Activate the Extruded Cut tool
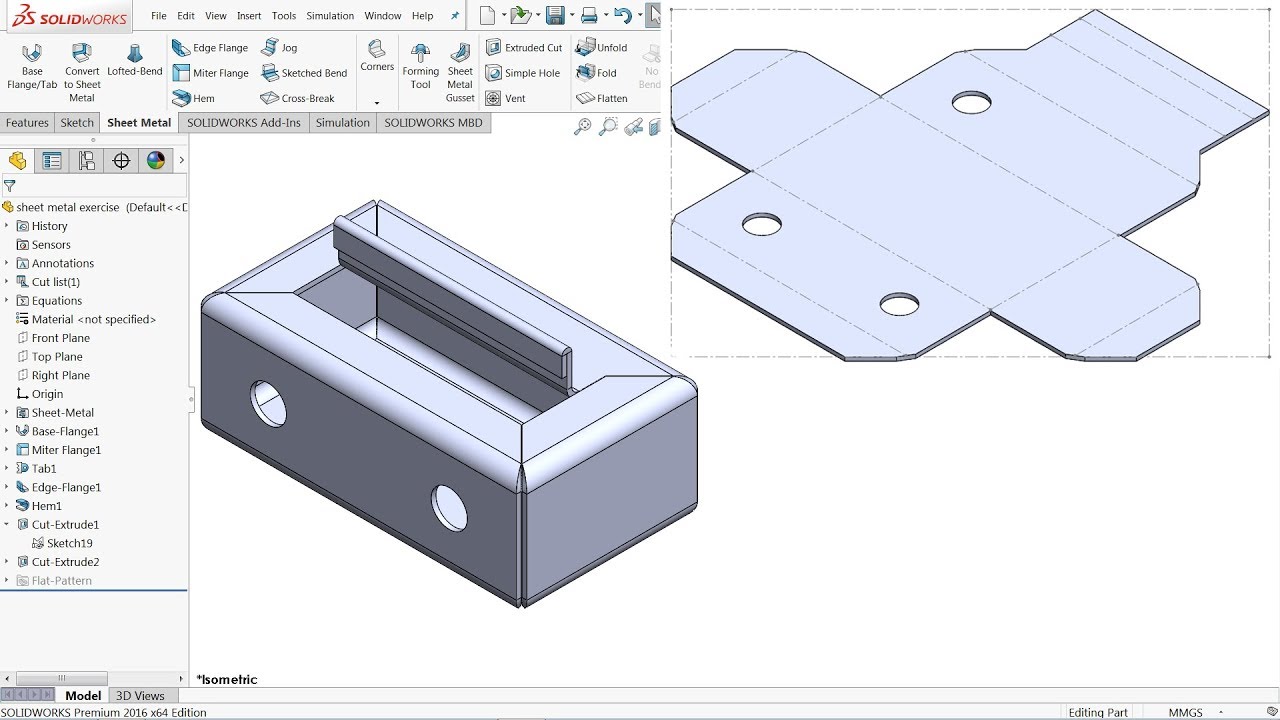Screen dimensions: 1280x720 pyautogui.click(x=523, y=48)
